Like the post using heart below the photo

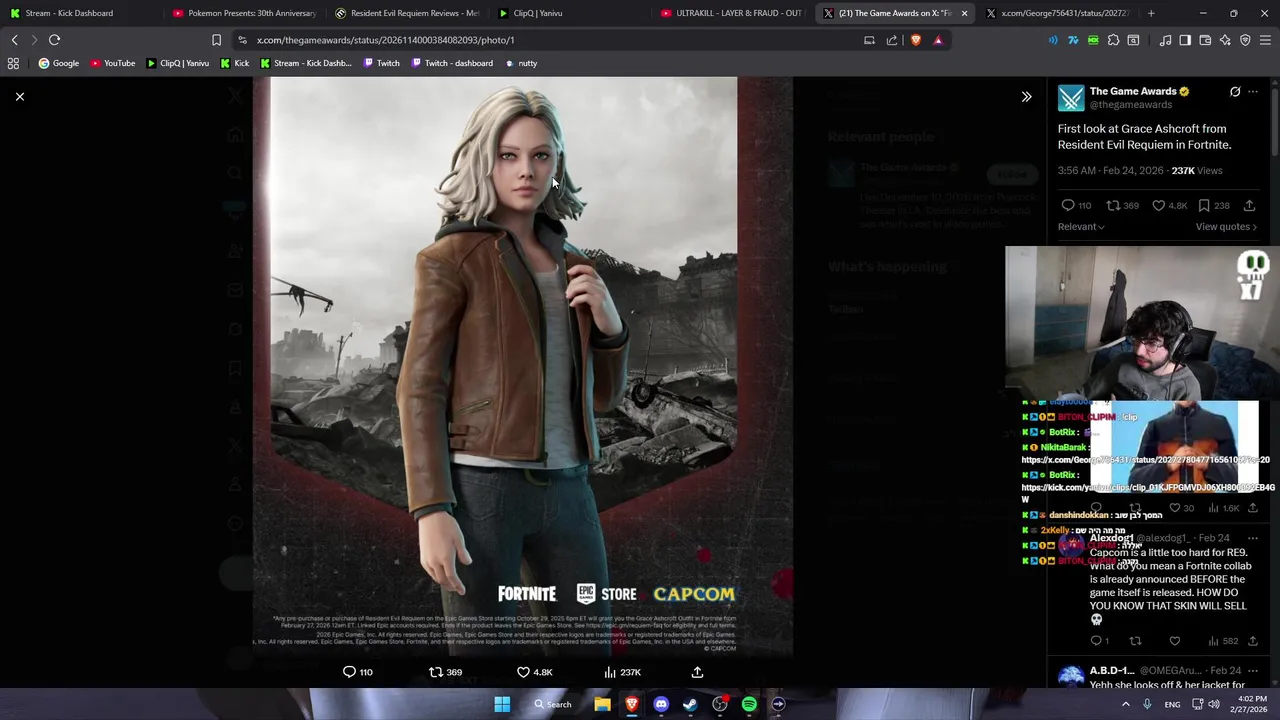pyautogui.click(x=523, y=672)
